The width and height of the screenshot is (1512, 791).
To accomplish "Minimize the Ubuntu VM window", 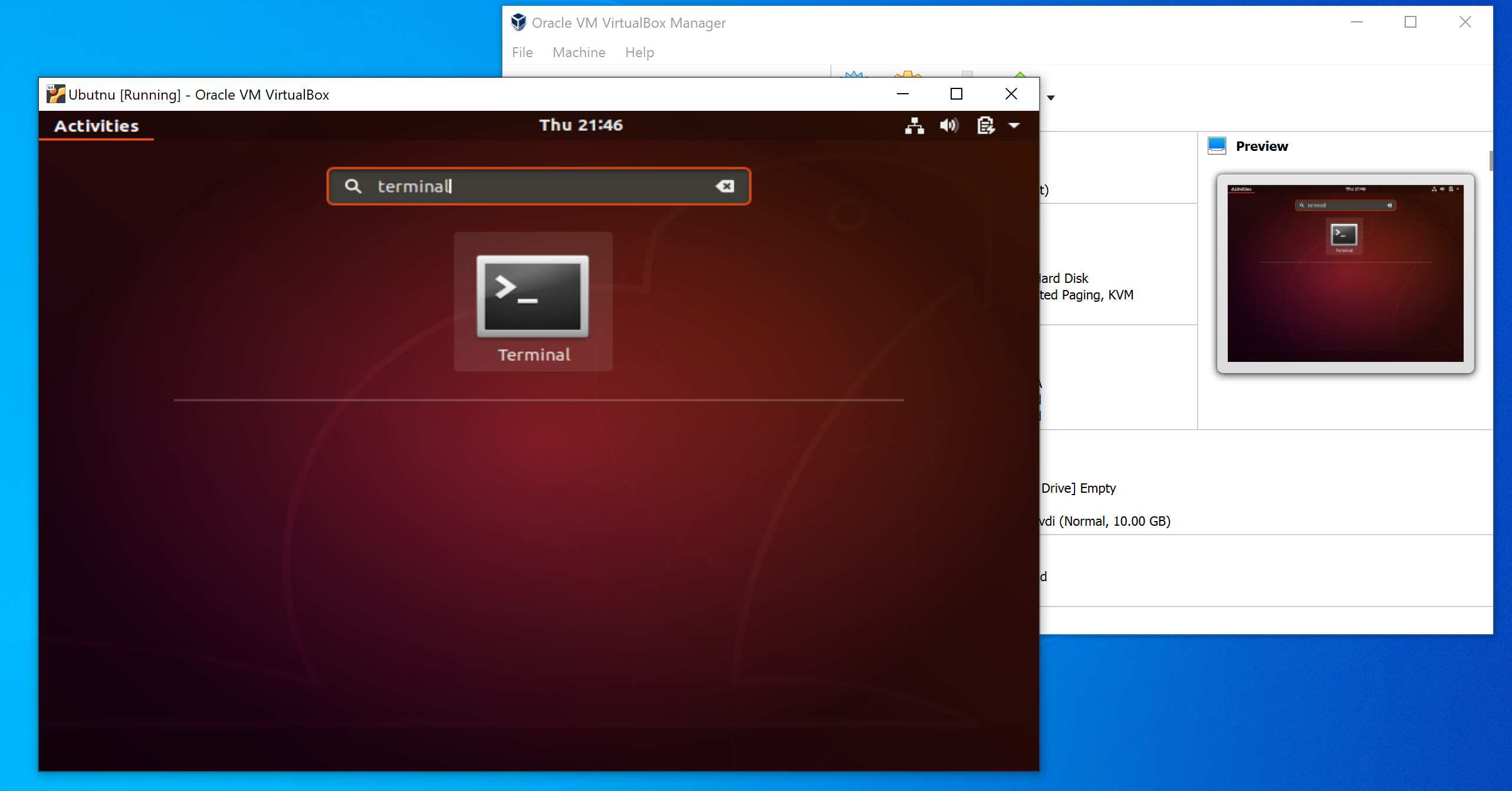I will click(x=902, y=94).
